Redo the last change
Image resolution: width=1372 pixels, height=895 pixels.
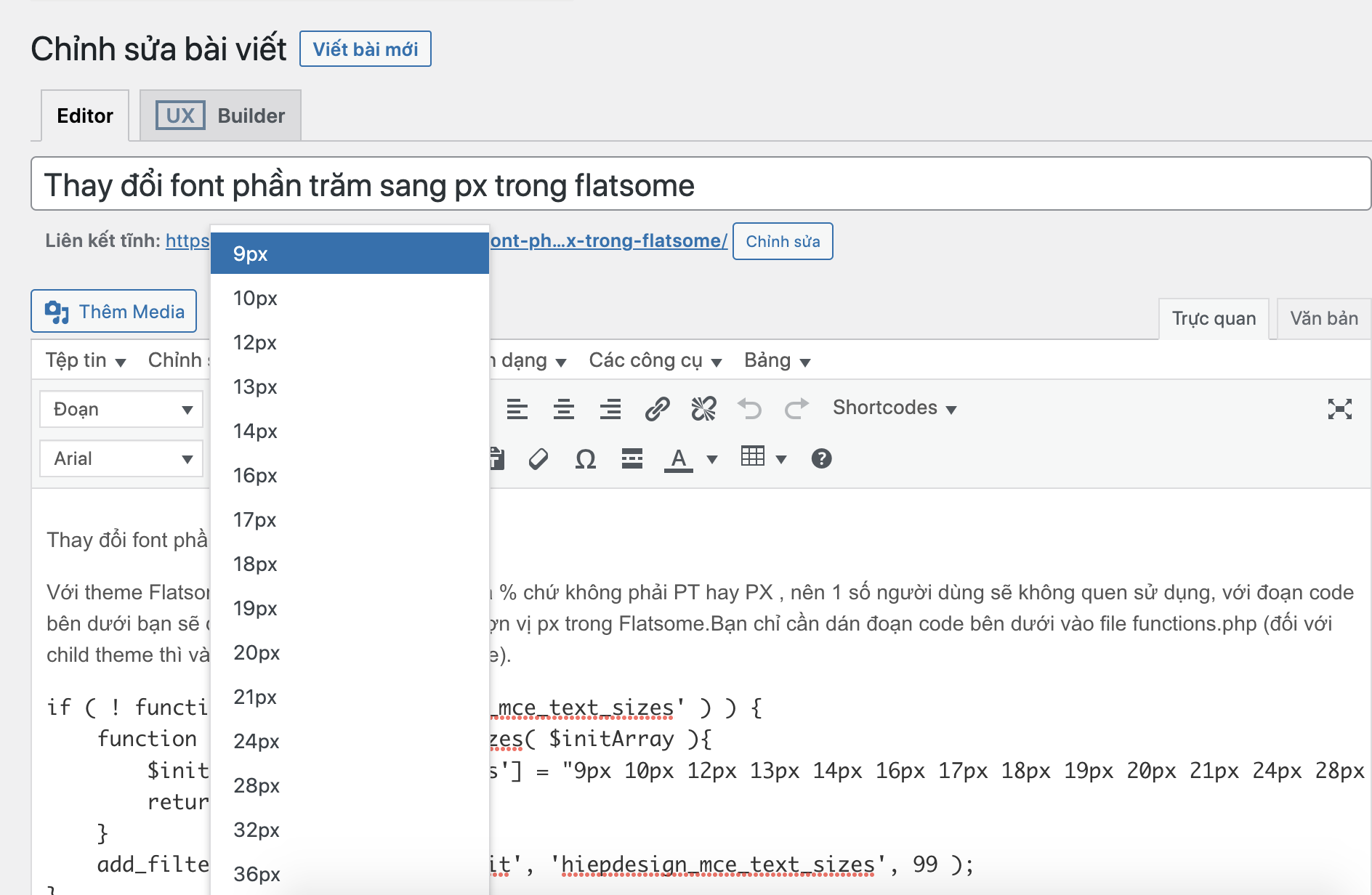(796, 408)
